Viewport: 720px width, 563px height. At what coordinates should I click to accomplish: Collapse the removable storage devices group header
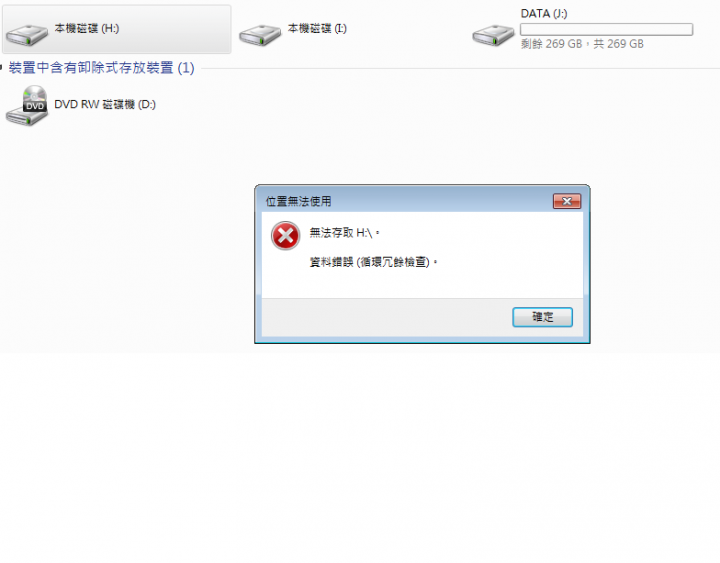point(101,68)
